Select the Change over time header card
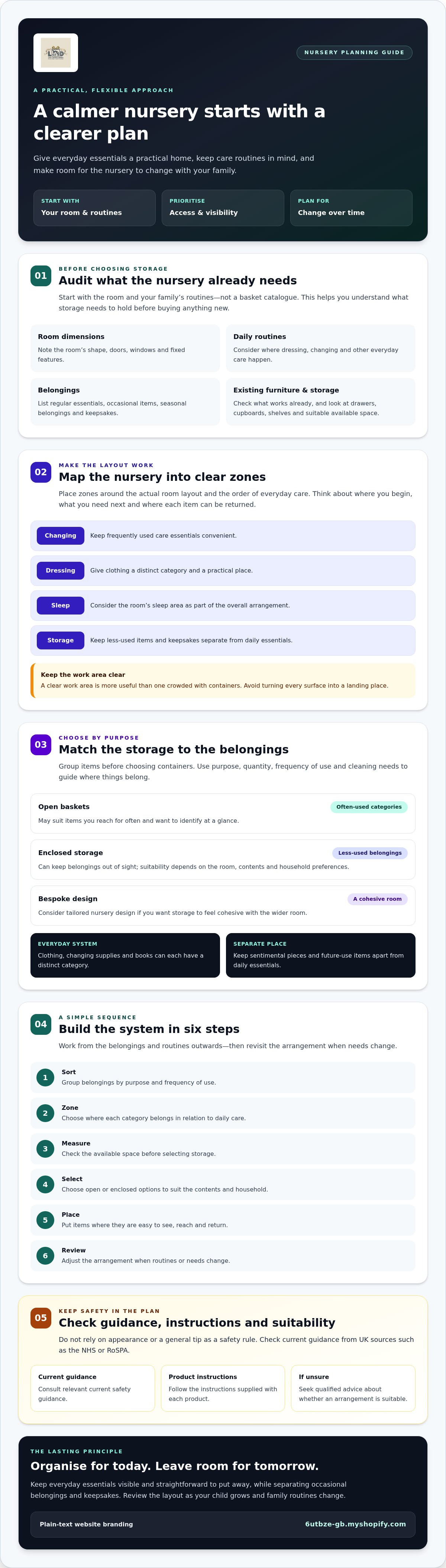The height and width of the screenshot is (1568, 446). (351, 208)
